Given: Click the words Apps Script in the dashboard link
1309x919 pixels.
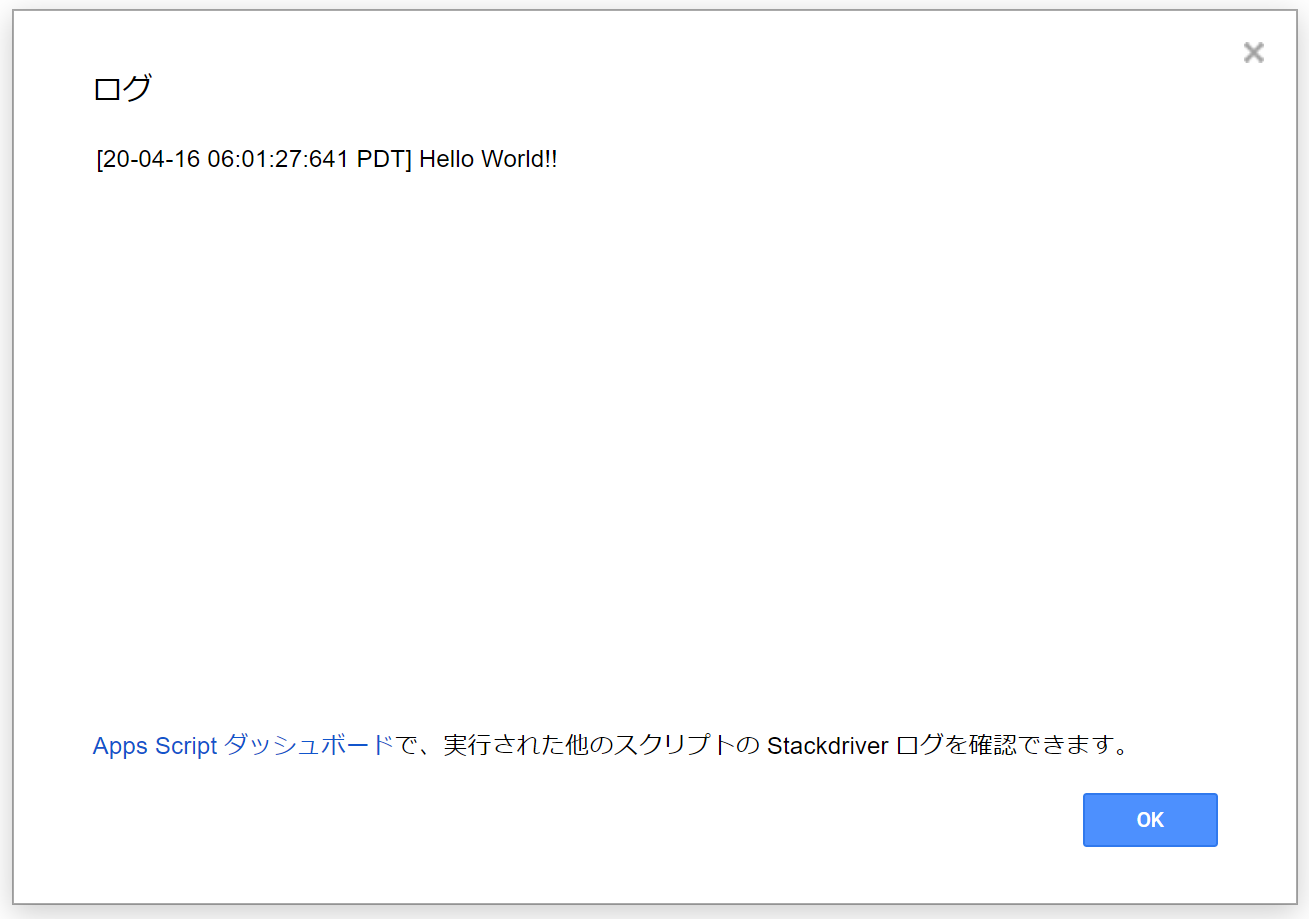Looking at the screenshot, I should point(155,746).
